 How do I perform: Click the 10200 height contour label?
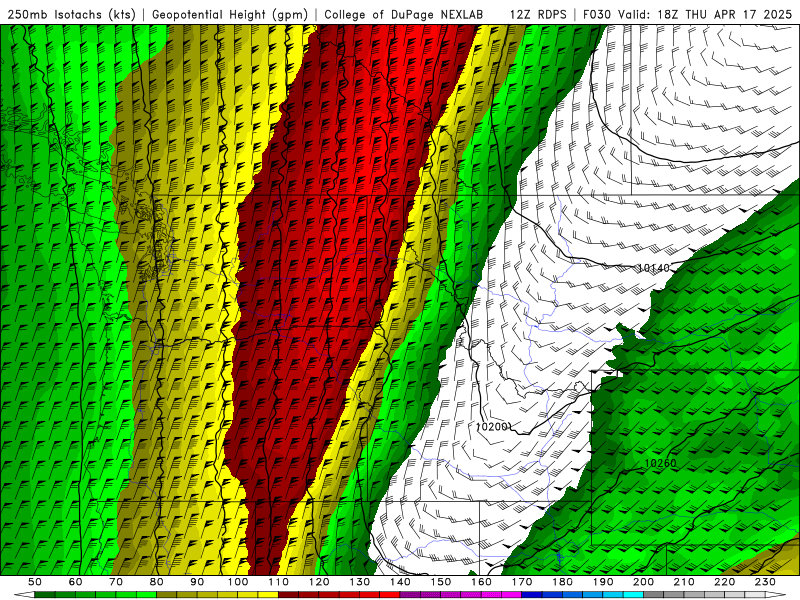click(491, 427)
